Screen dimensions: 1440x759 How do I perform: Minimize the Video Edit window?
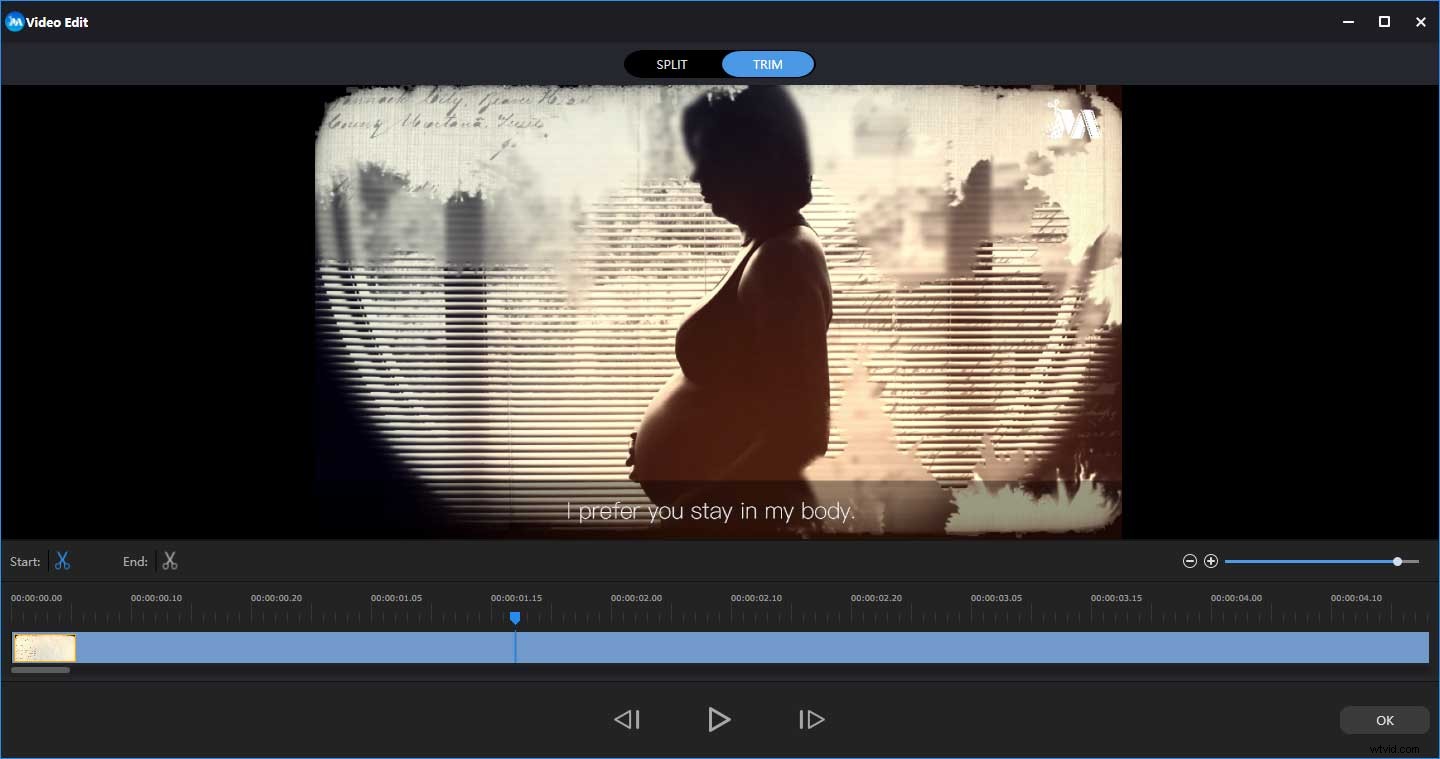(1348, 21)
